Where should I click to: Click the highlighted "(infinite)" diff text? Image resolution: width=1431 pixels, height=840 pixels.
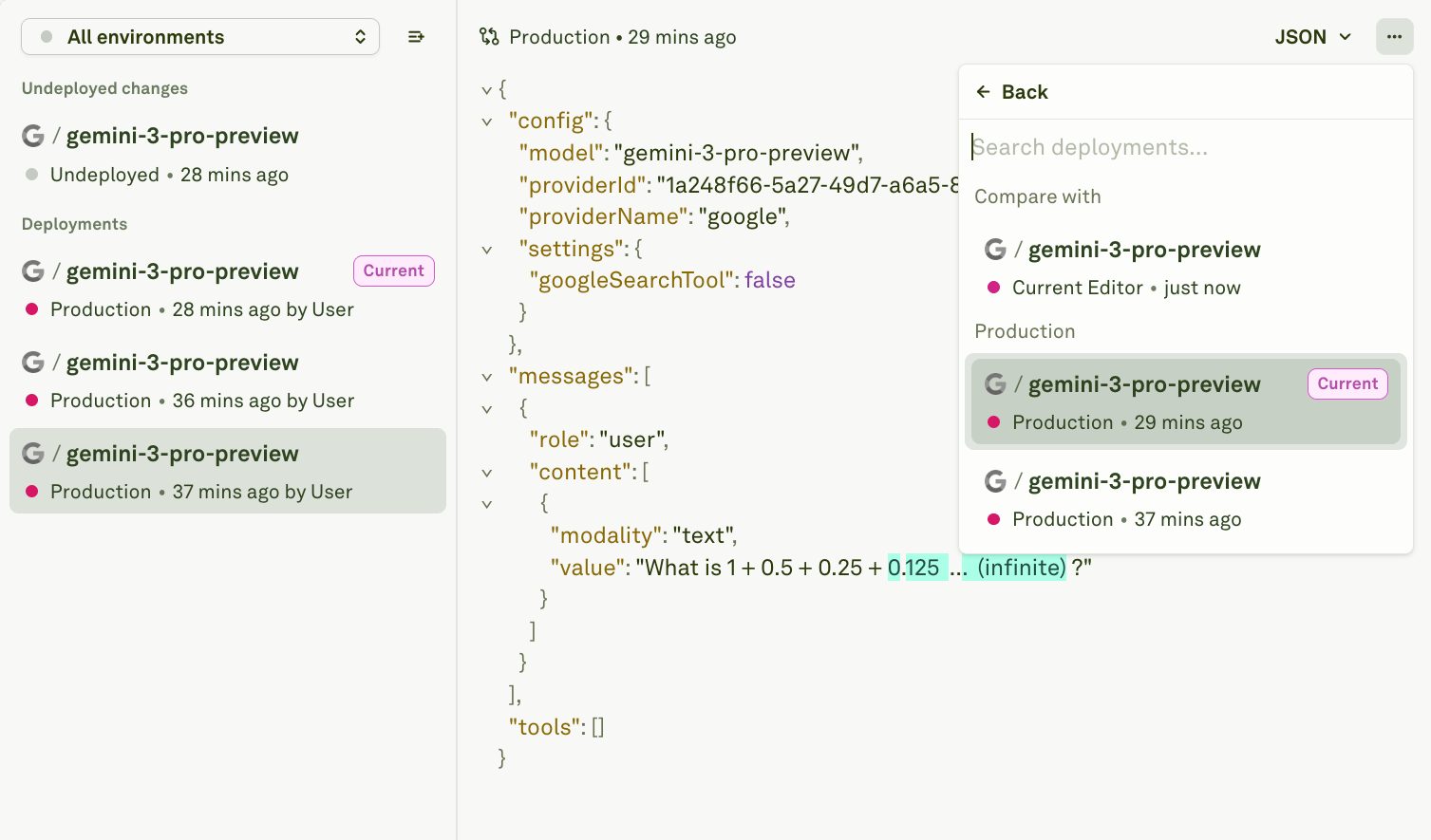[x=1022, y=568]
